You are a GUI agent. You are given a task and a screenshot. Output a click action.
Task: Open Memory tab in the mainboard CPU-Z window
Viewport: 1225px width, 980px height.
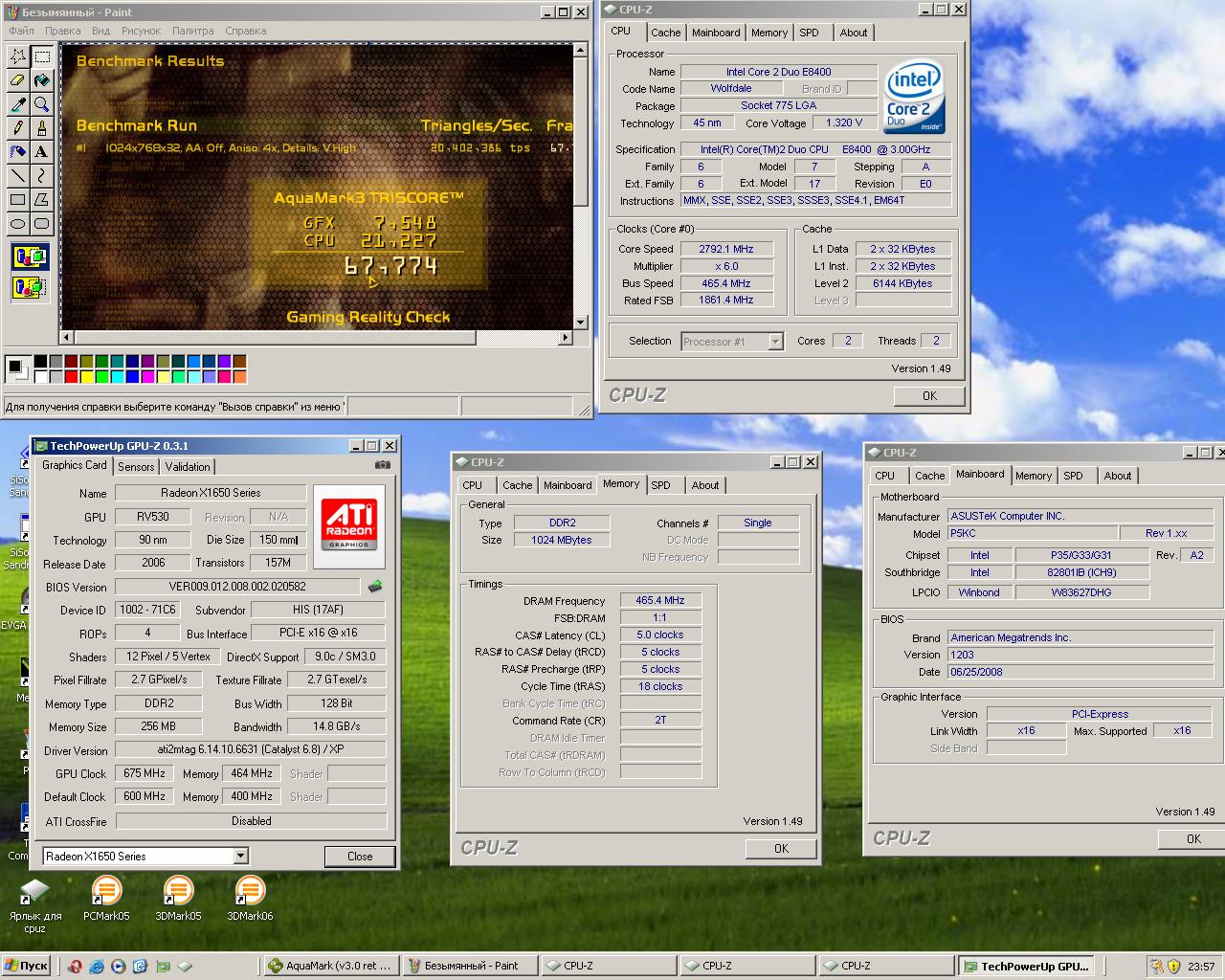[x=1034, y=476]
